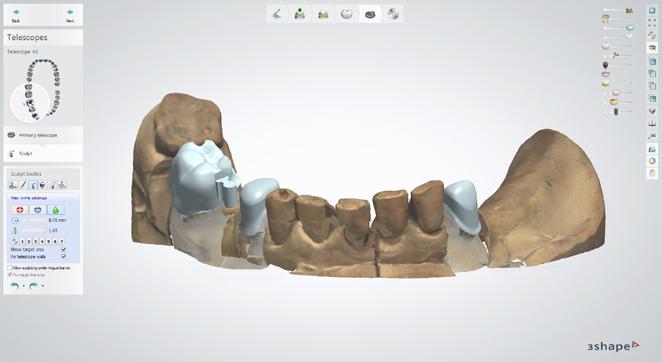This screenshot has width=662, height=362.
Task: Click the first workflow icon in top toolbar
Action: [x=277, y=14]
